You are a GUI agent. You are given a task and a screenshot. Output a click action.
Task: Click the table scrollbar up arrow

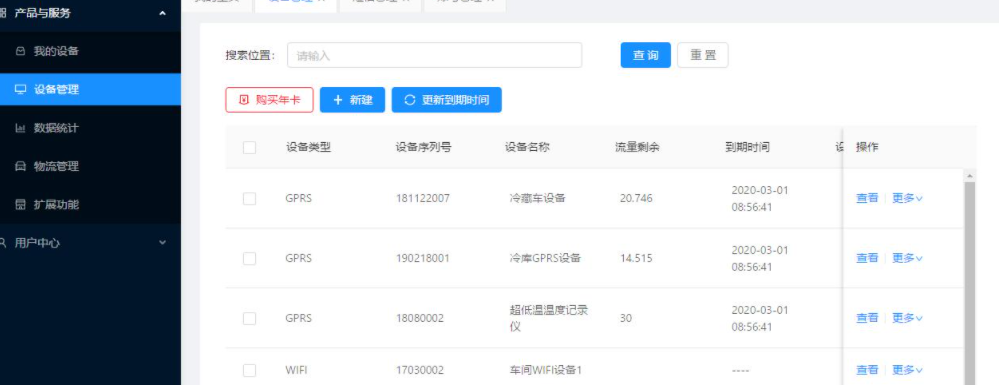pos(970,176)
